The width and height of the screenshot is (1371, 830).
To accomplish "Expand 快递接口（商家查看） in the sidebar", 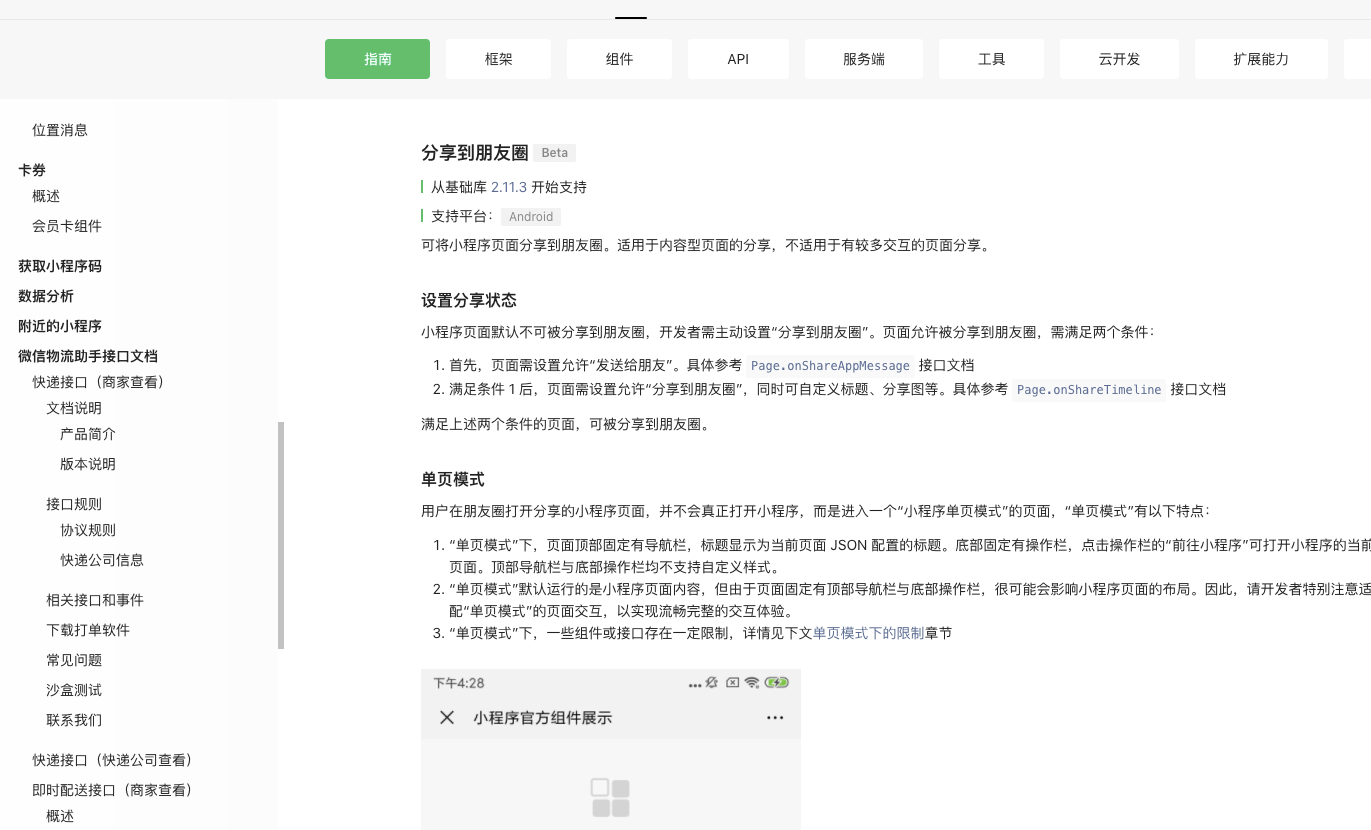I will tap(98, 382).
